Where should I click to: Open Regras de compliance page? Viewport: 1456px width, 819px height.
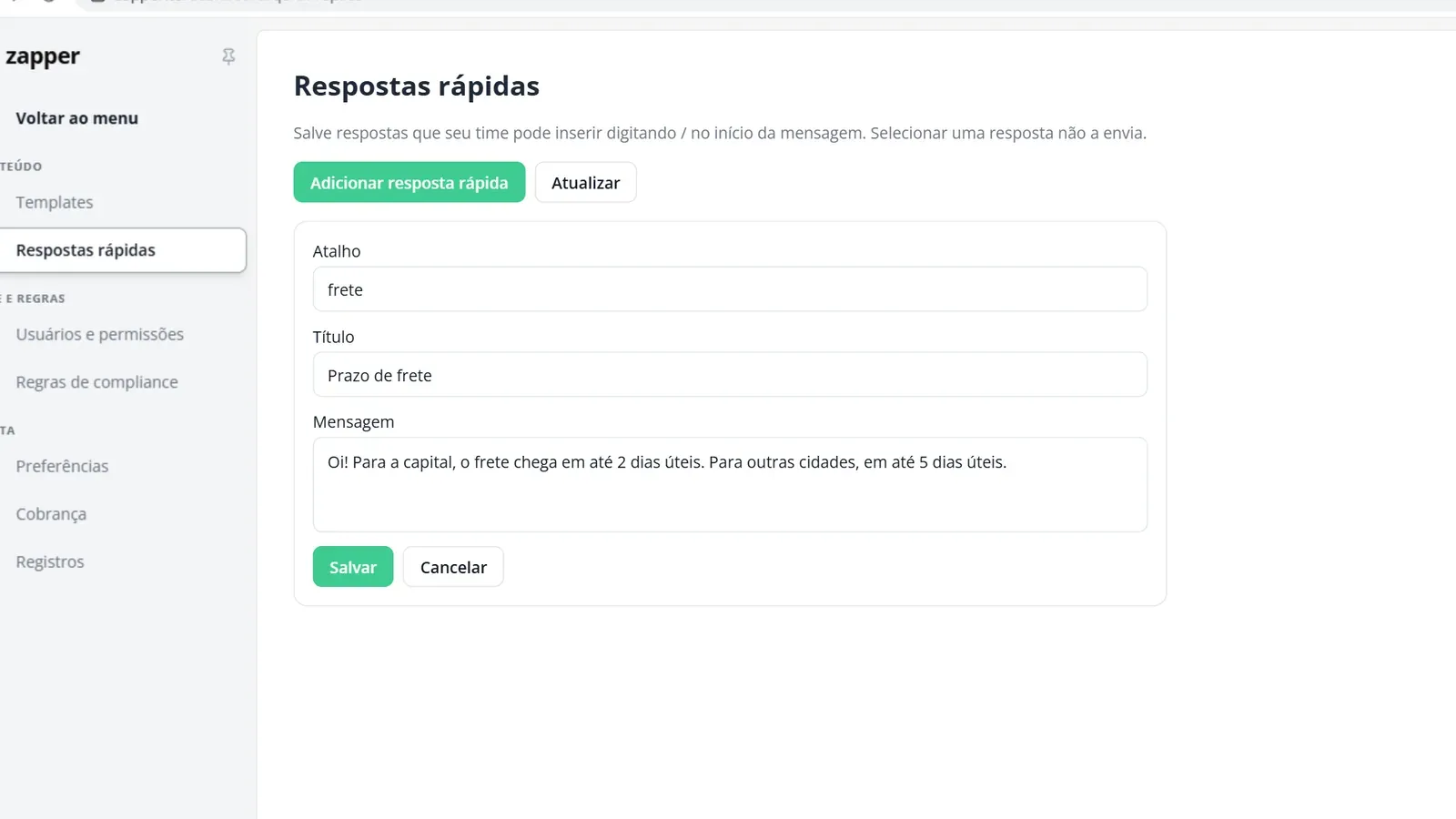coord(96,382)
